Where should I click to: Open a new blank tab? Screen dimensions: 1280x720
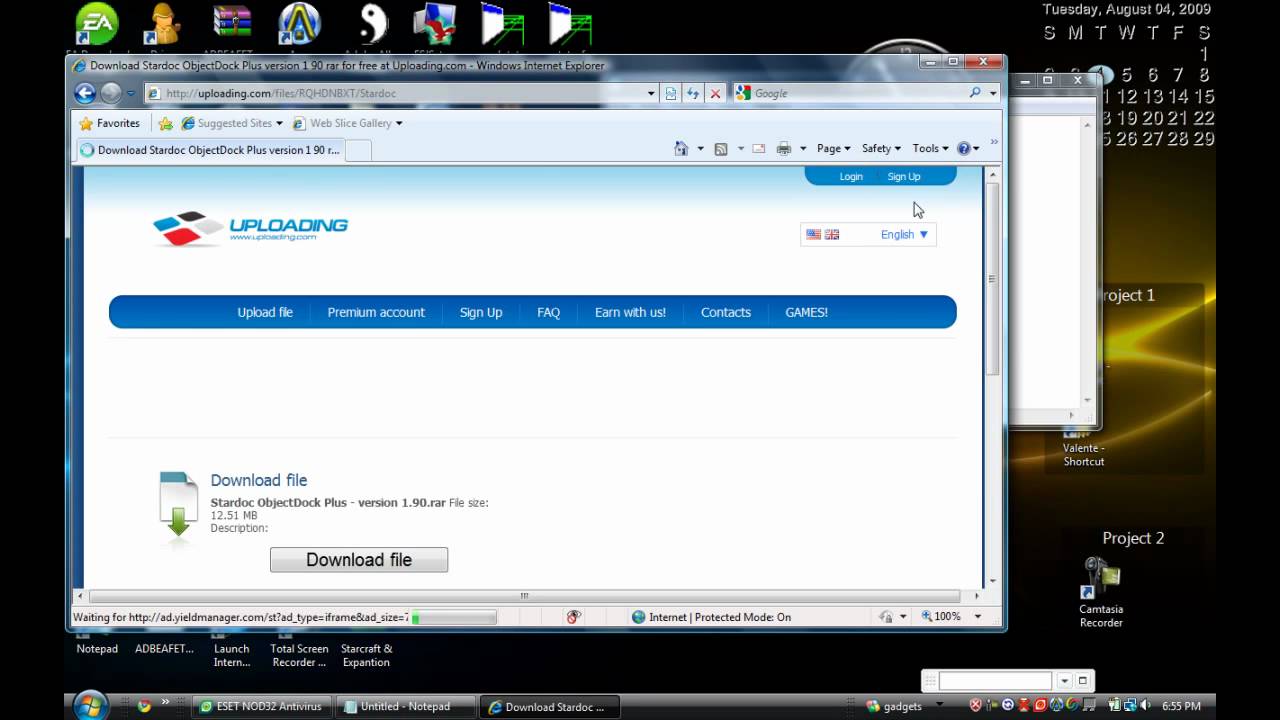coord(358,150)
